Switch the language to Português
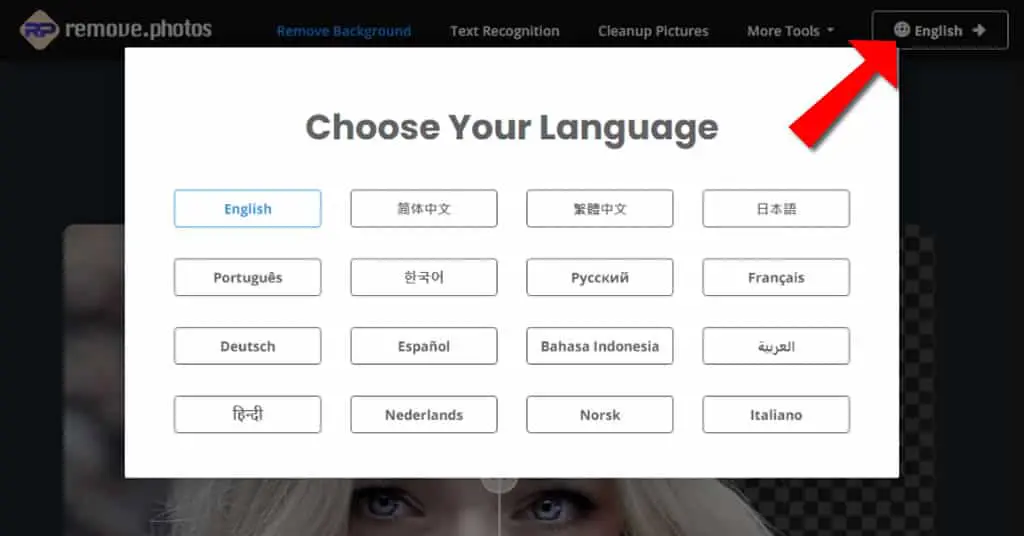The height and width of the screenshot is (536, 1024). (x=248, y=277)
